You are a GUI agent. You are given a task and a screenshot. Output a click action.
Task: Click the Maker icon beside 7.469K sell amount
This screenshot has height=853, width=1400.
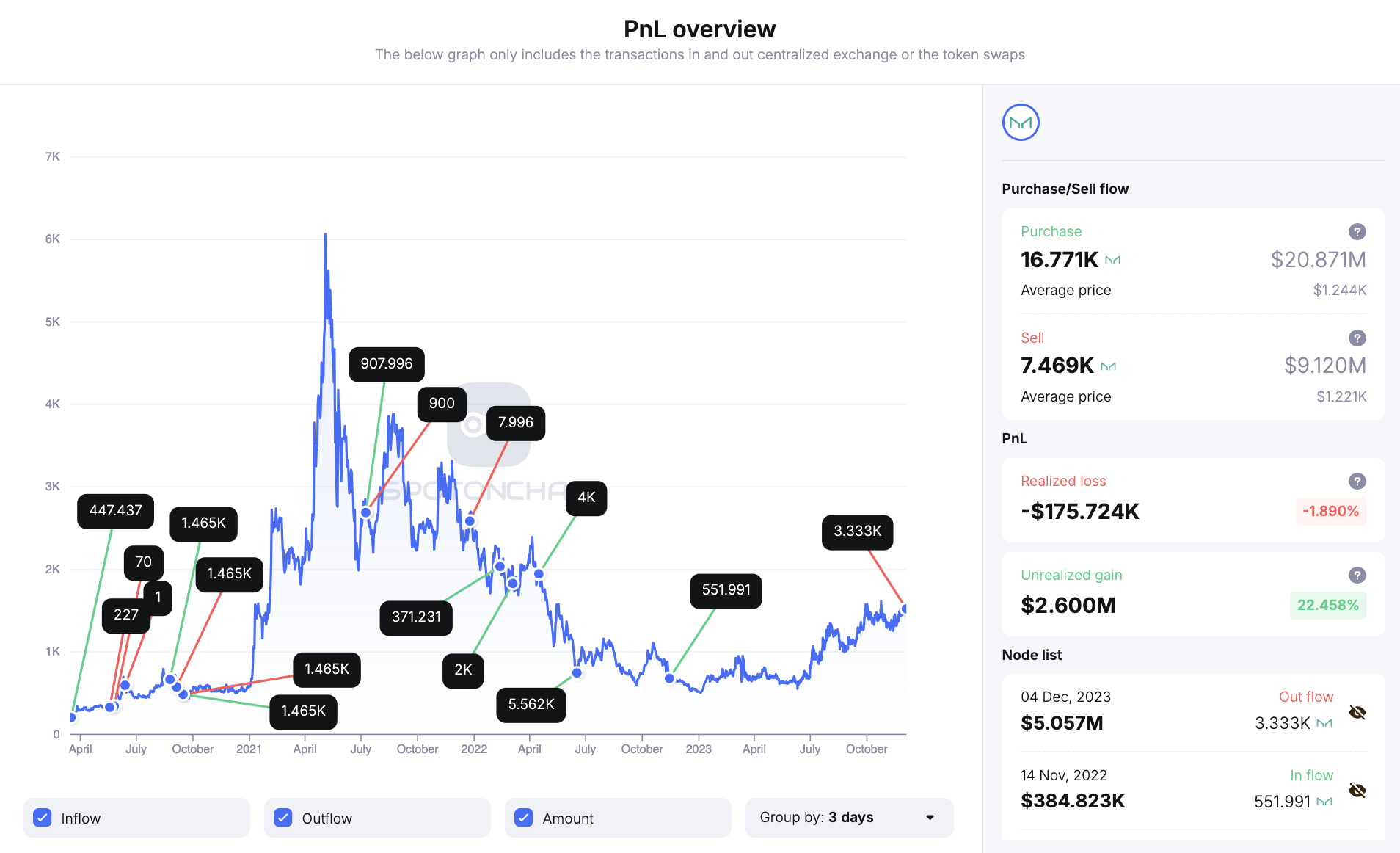tap(1109, 366)
